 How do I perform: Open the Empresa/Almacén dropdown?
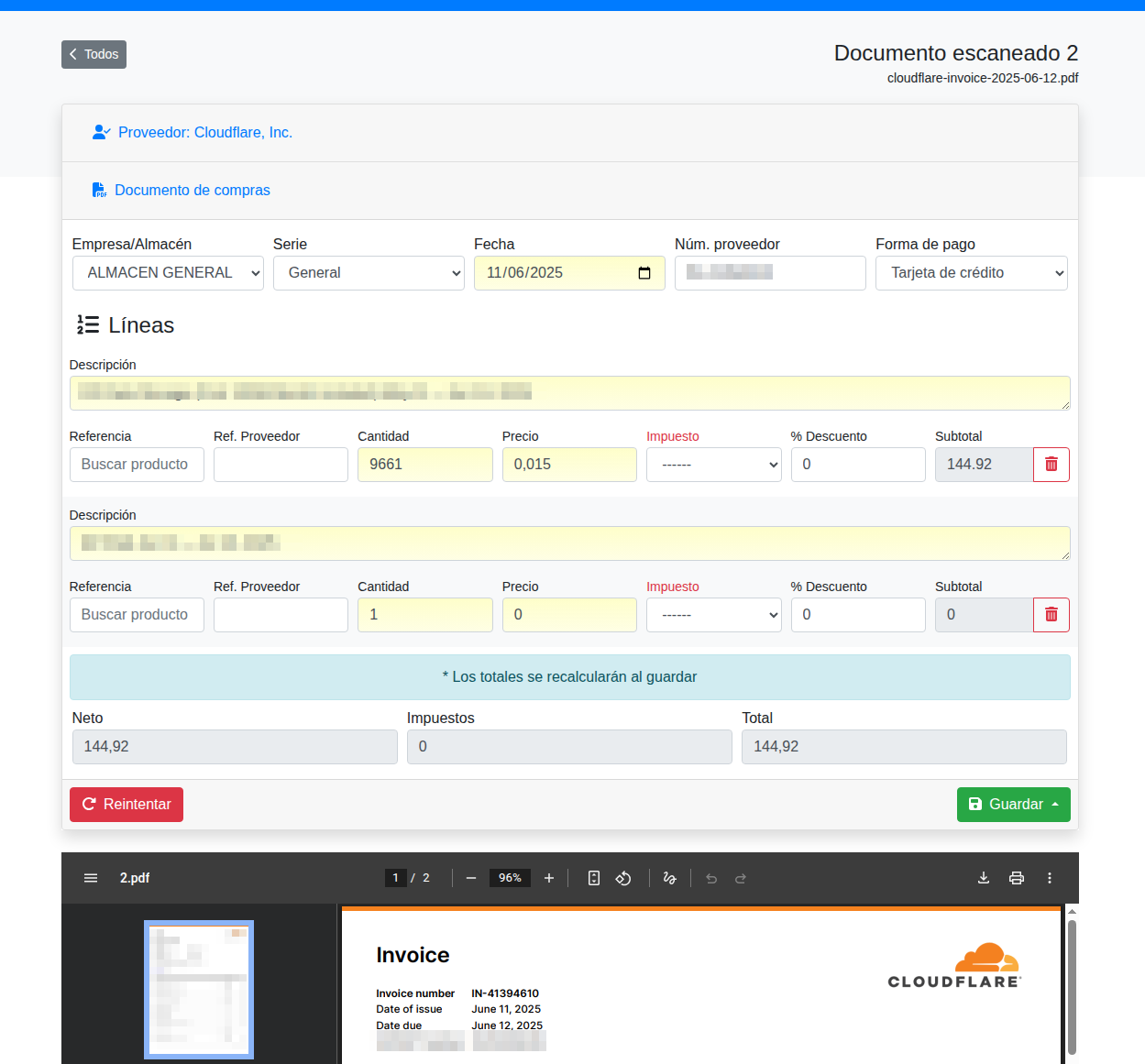pos(168,273)
